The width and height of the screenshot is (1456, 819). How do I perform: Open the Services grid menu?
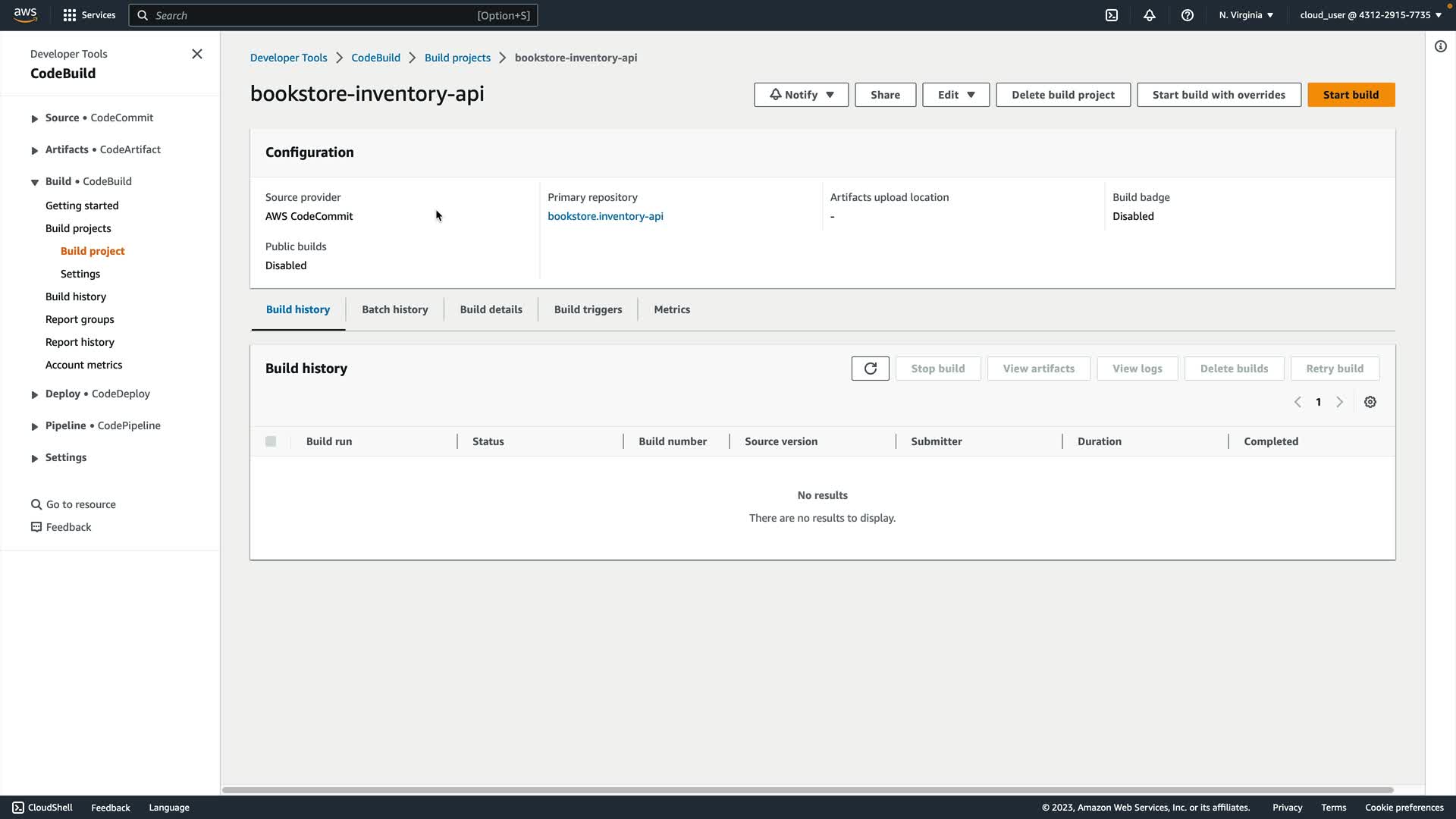coord(89,15)
